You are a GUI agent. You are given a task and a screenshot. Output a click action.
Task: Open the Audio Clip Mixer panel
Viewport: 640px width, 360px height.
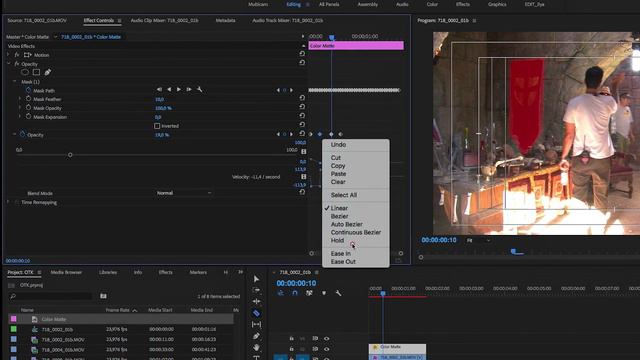click(164, 20)
